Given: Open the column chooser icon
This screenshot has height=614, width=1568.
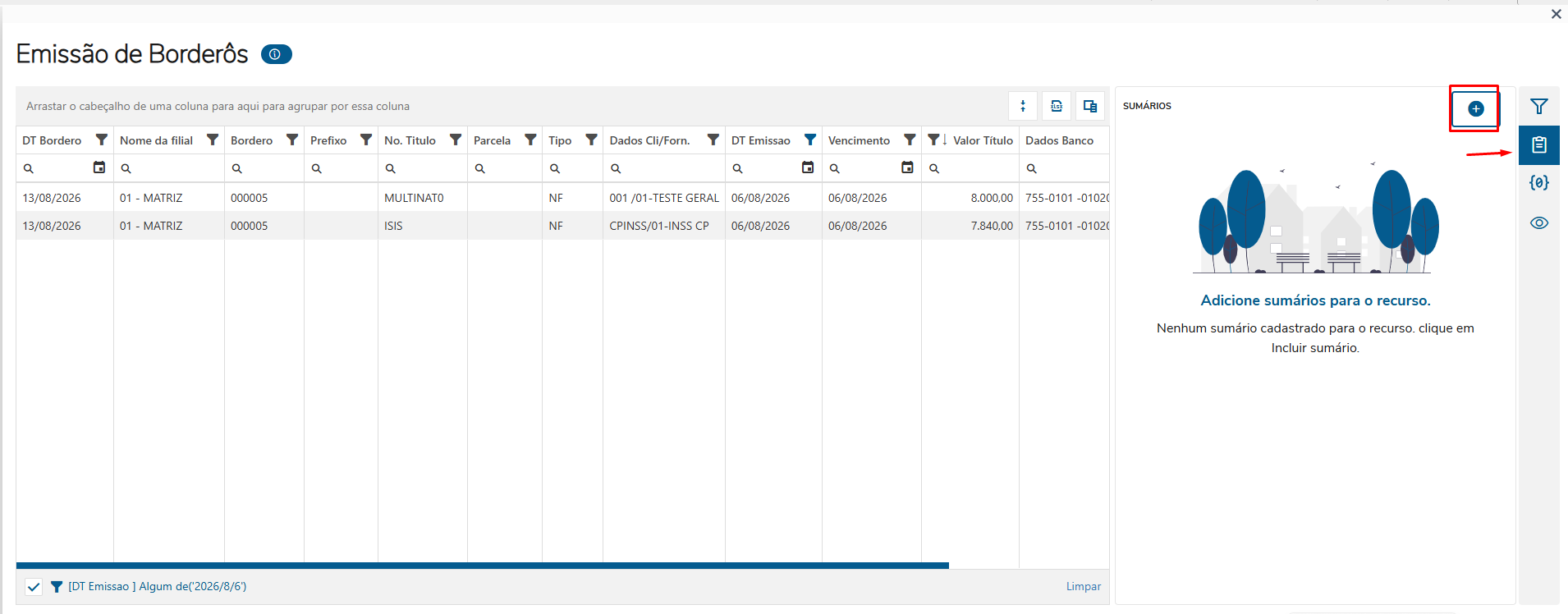Looking at the screenshot, I should (1090, 106).
